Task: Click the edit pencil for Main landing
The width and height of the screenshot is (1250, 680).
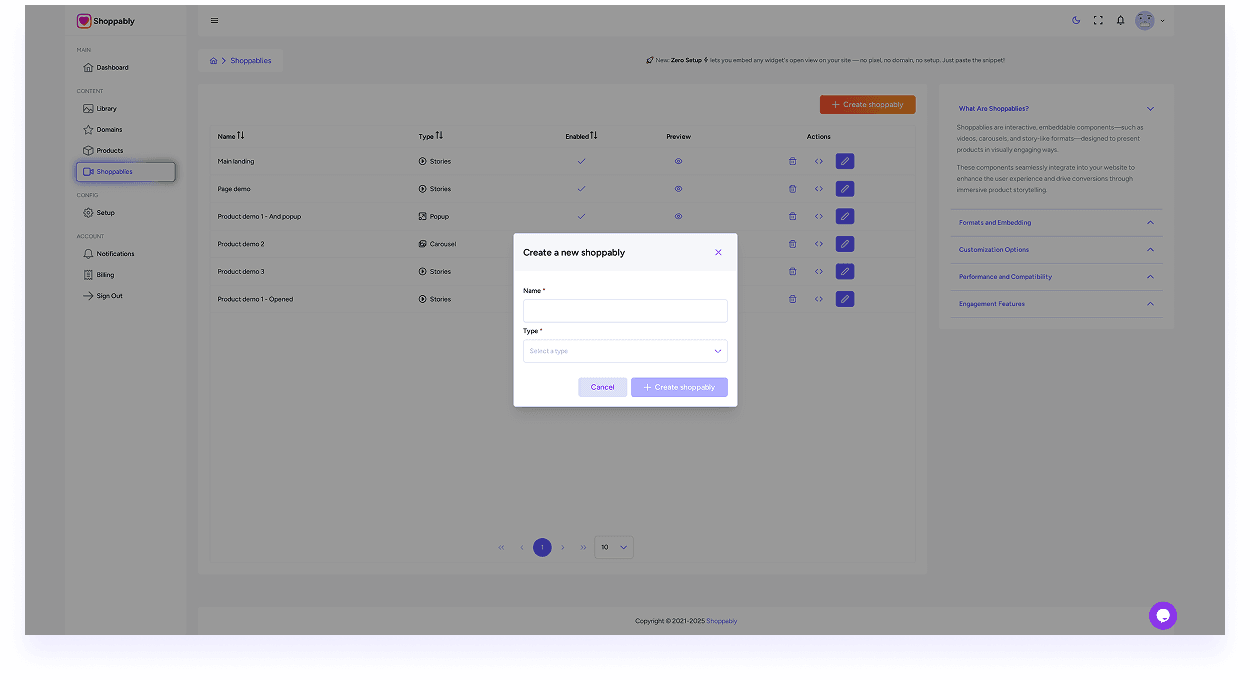Action: [x=844, y=161]
